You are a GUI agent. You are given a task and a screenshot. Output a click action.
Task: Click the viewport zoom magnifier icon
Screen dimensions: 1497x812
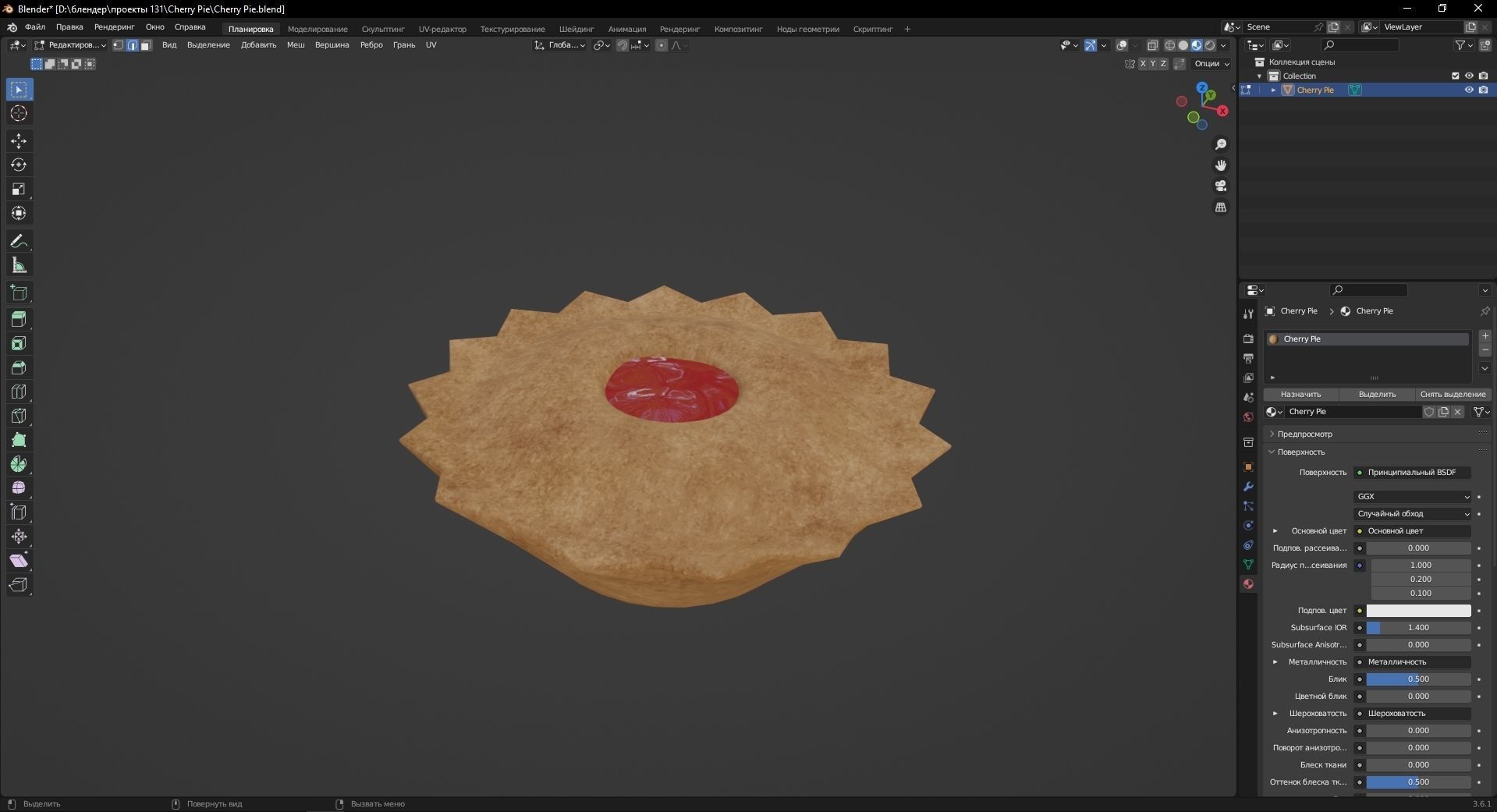pyautogui.click(x=1221, y=144)
